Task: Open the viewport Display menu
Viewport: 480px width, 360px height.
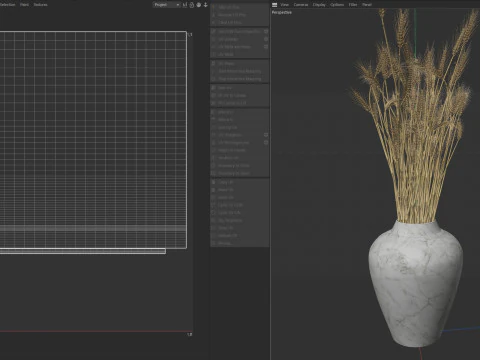Action: tap(319, 5)
